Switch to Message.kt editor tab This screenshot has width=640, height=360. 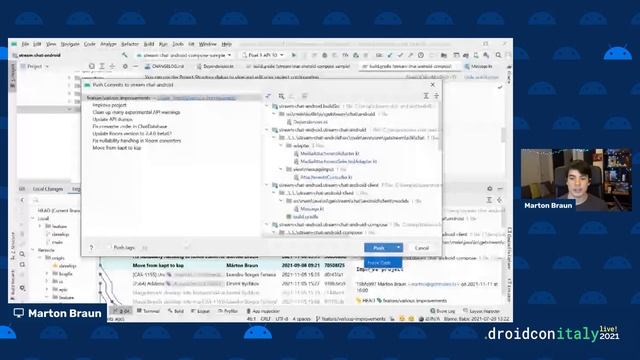(478, 66)
